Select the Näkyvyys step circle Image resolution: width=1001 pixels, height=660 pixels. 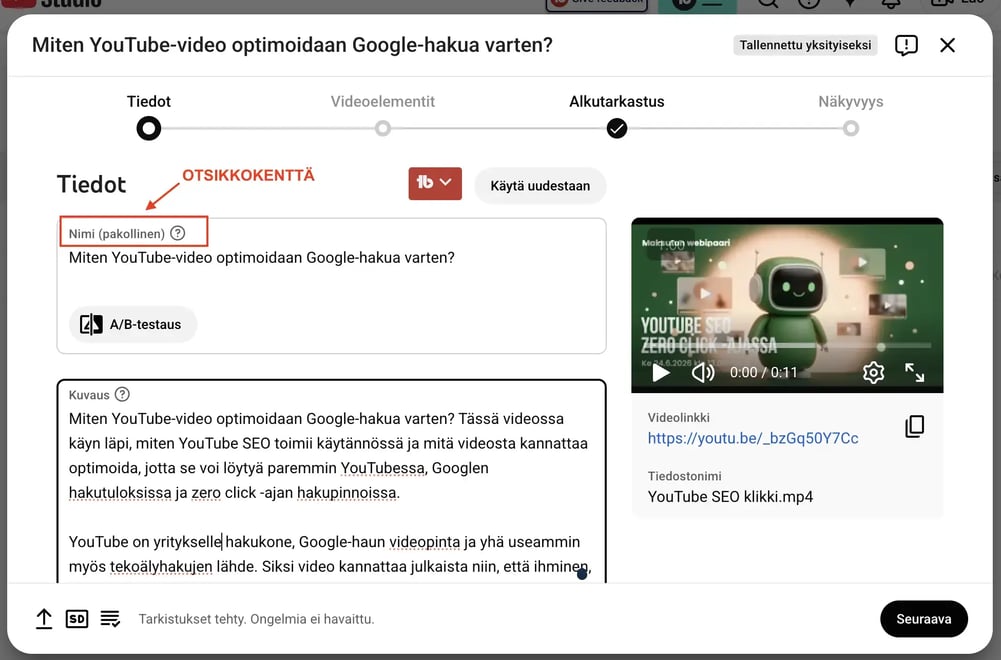pyautogui.click(x=850, y=129)
